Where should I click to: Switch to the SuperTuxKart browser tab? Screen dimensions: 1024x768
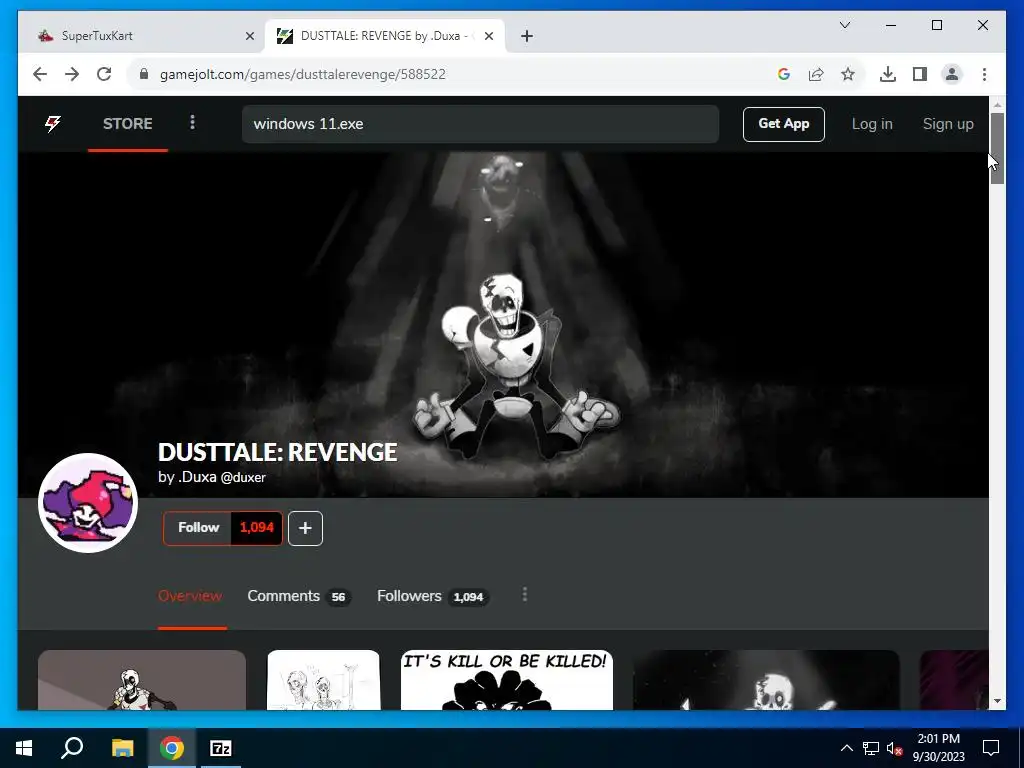(x=138, y=36)
